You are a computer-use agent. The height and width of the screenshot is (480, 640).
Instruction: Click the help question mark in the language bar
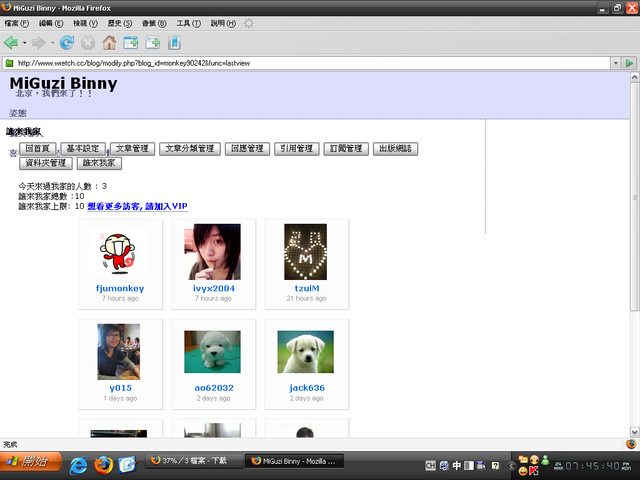495,465
